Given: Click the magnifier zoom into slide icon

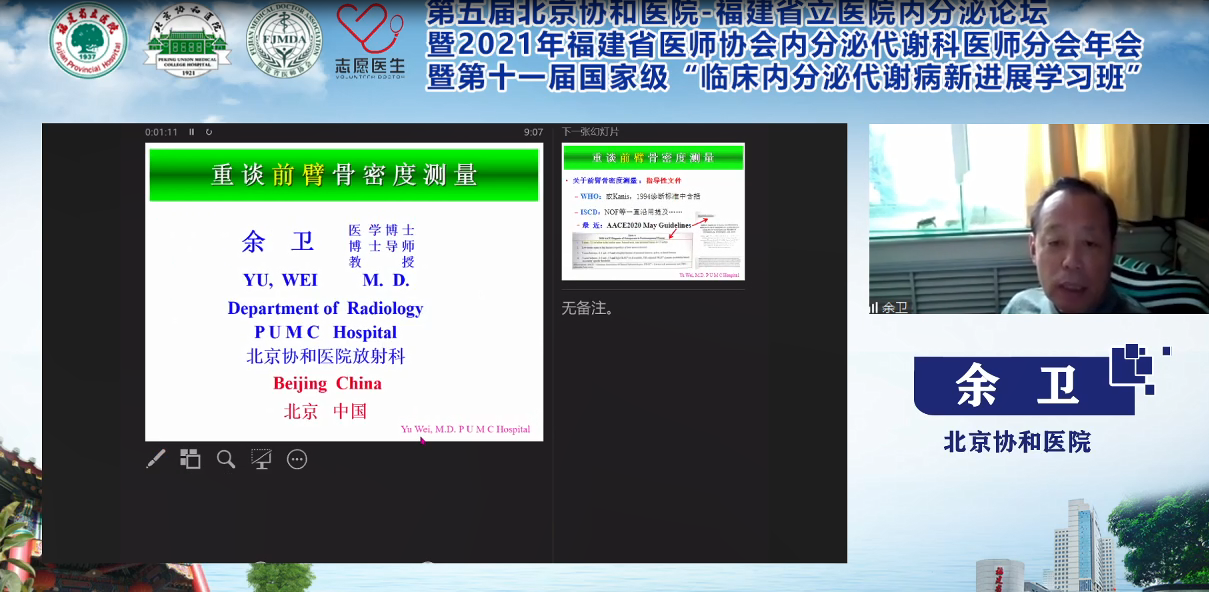Looking at the screenshot, I should [x=226, y=459].
